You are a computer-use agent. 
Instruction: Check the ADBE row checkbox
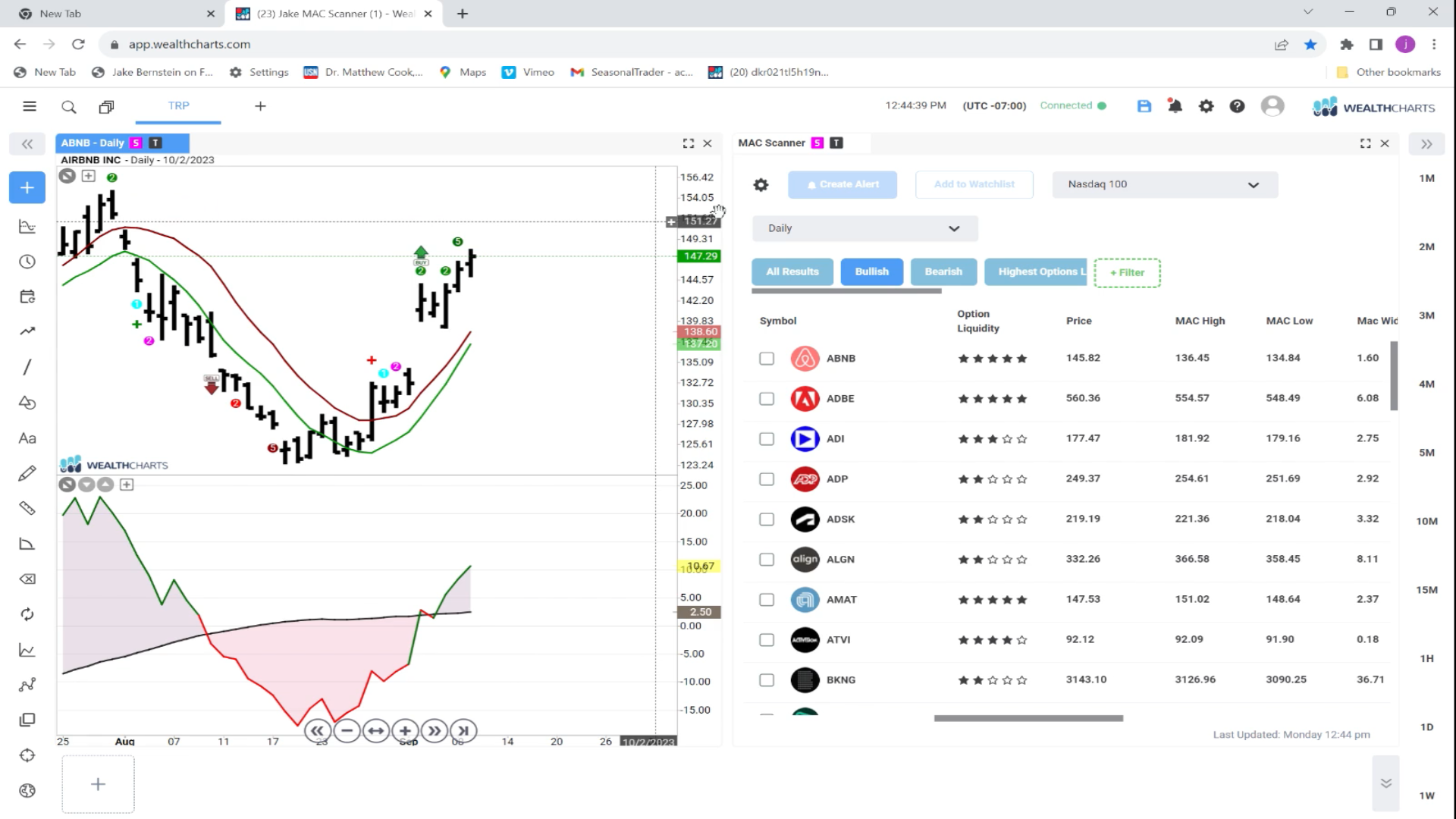767,399
